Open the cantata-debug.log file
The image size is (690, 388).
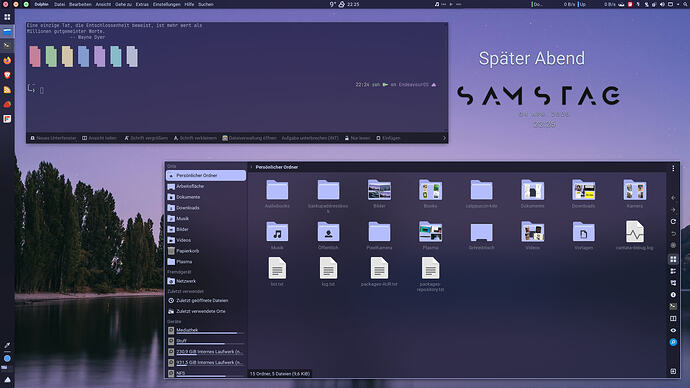click(x=635, y=236)
